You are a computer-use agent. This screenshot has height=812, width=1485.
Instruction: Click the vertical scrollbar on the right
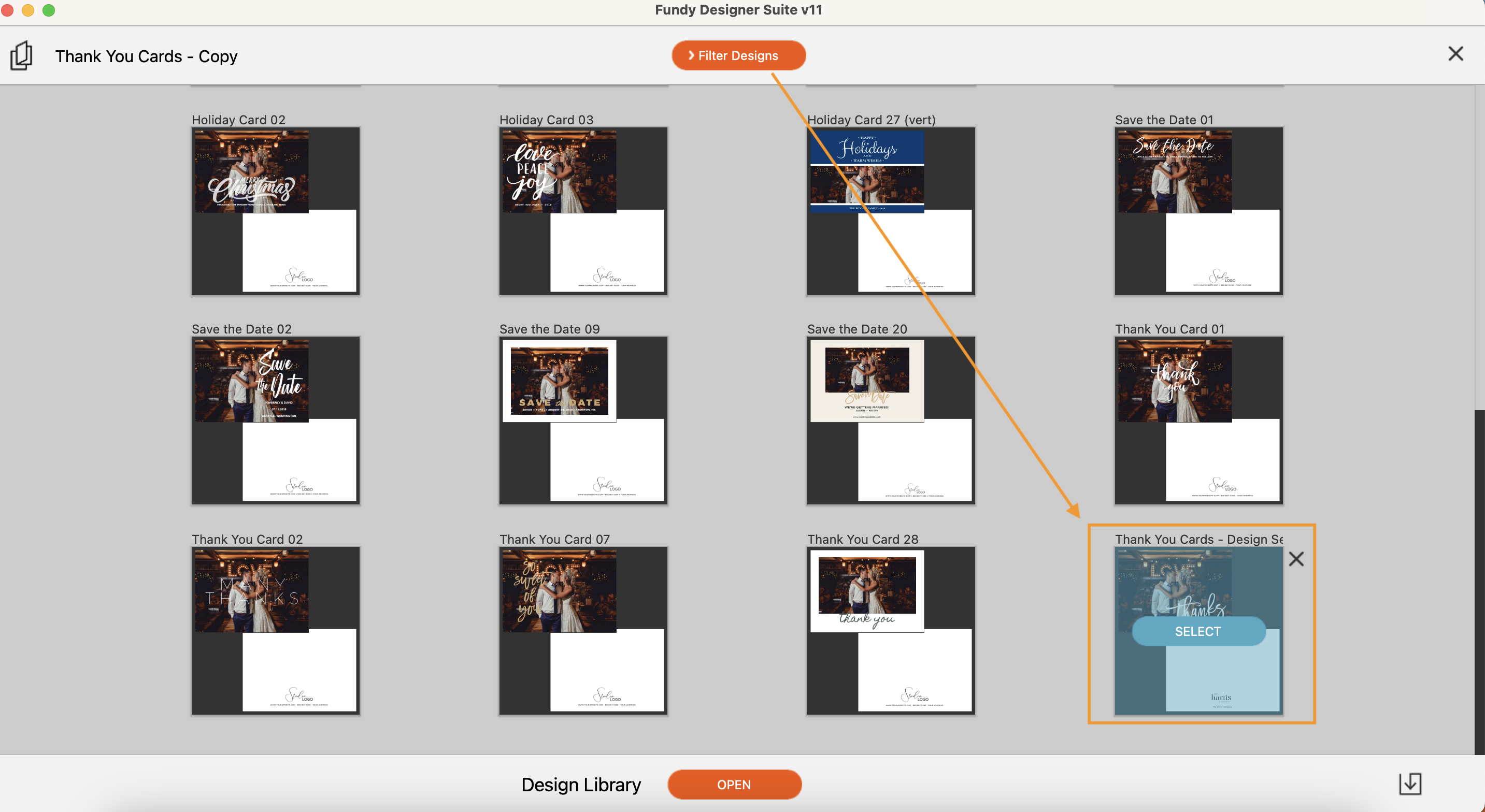[1480, 582]
